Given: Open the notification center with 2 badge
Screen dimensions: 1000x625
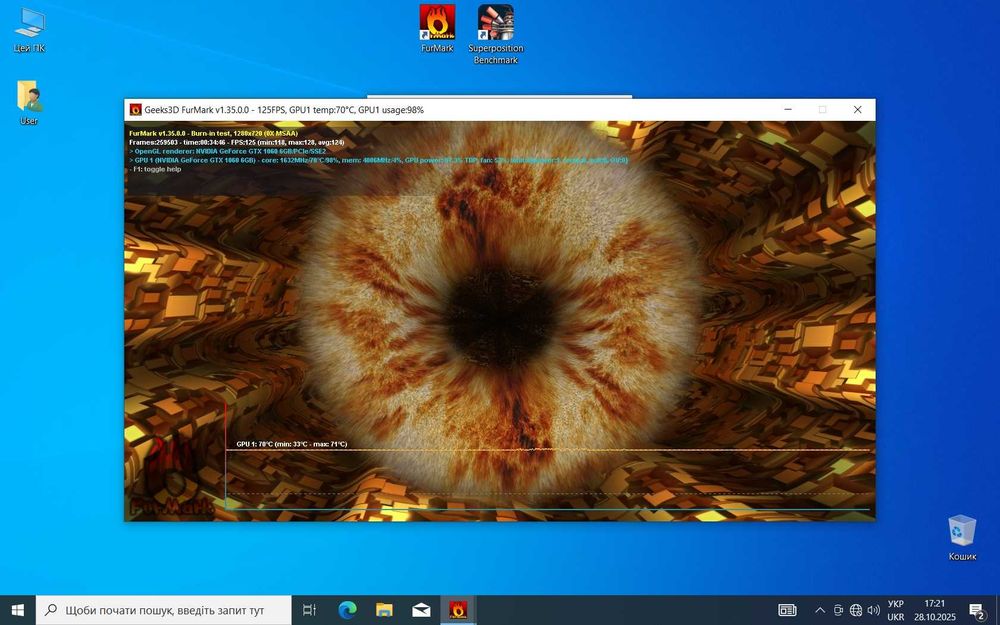Looking at the screenshot, I should (x=977, y=610).
